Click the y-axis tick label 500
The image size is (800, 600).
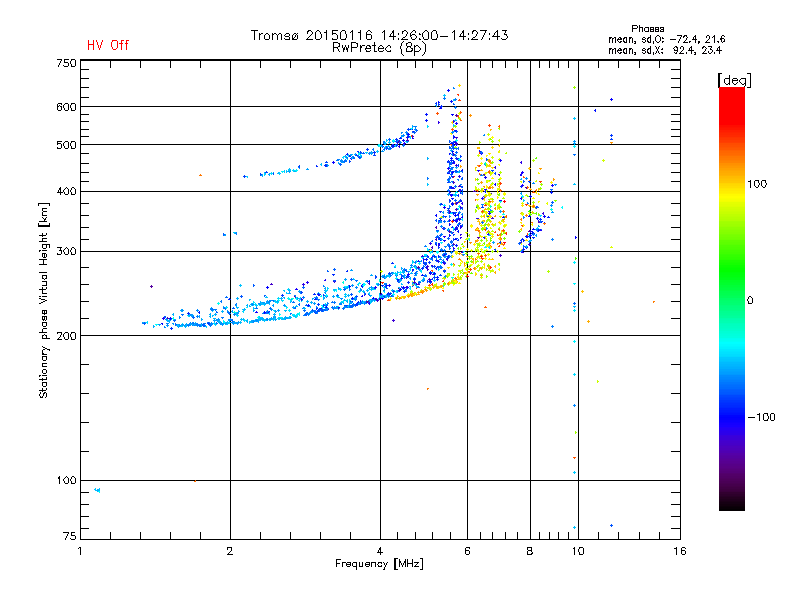tap(67, 145)
